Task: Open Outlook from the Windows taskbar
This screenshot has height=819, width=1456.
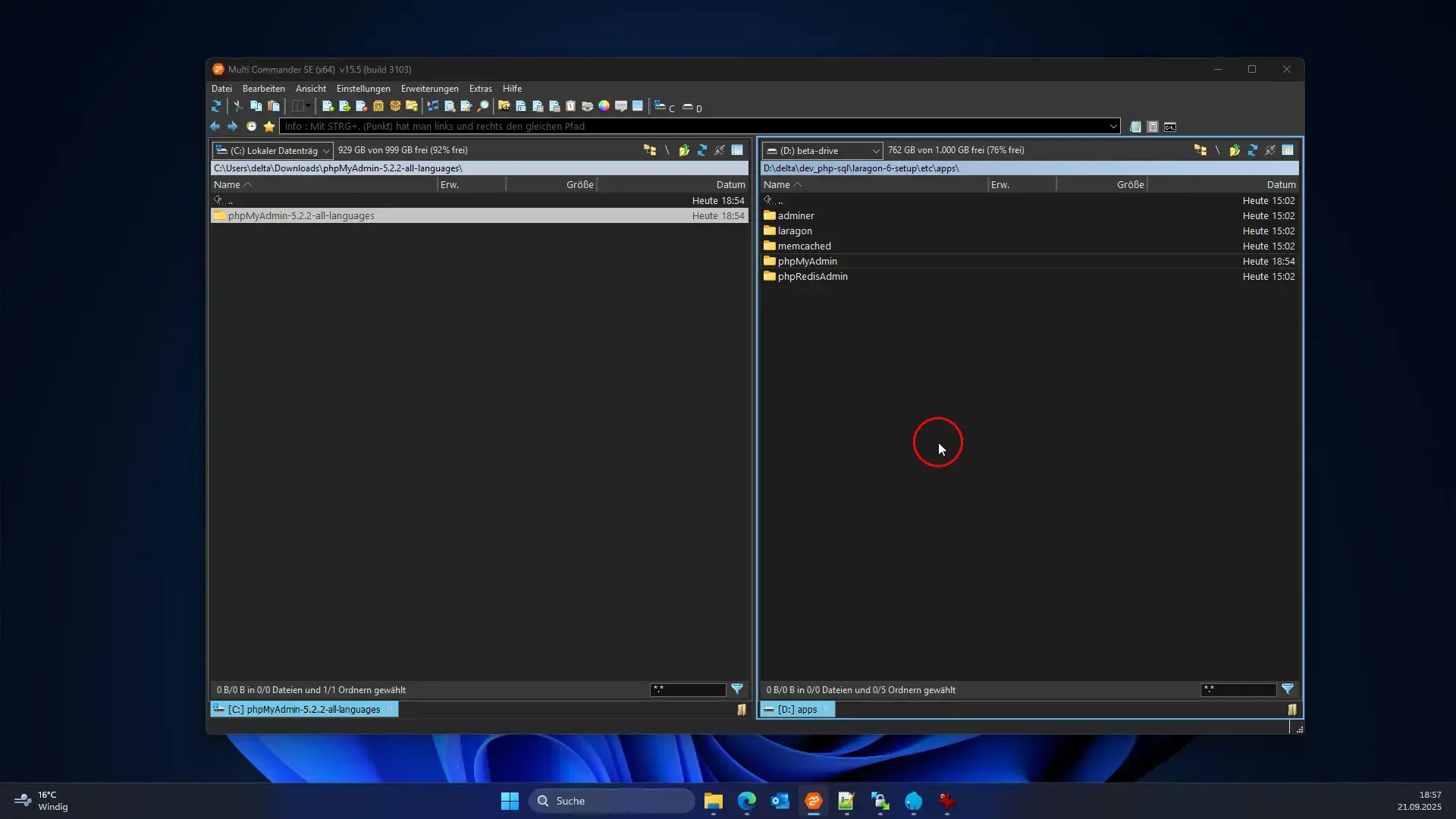Action: click(x=780, y=801)
